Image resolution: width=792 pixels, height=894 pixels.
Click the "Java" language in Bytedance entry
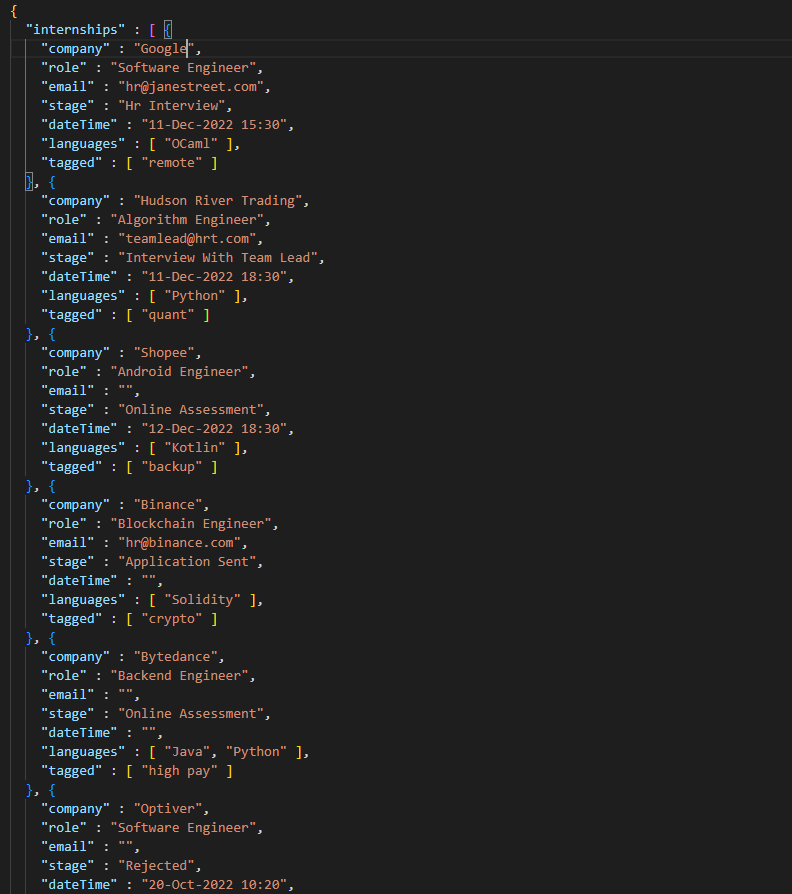(187, 751)
